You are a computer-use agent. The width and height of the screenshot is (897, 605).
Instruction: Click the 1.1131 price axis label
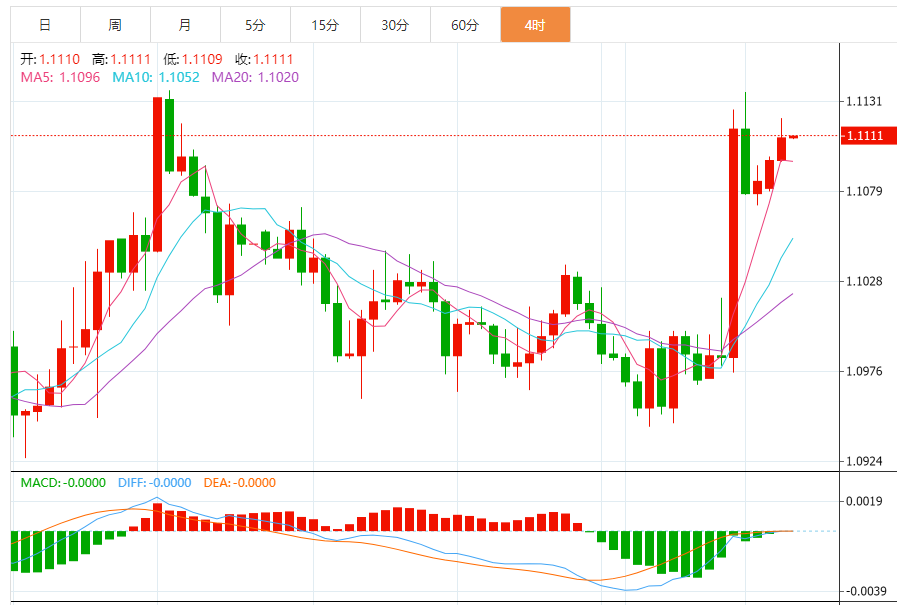pyautogui.click(x=864, y=102)
